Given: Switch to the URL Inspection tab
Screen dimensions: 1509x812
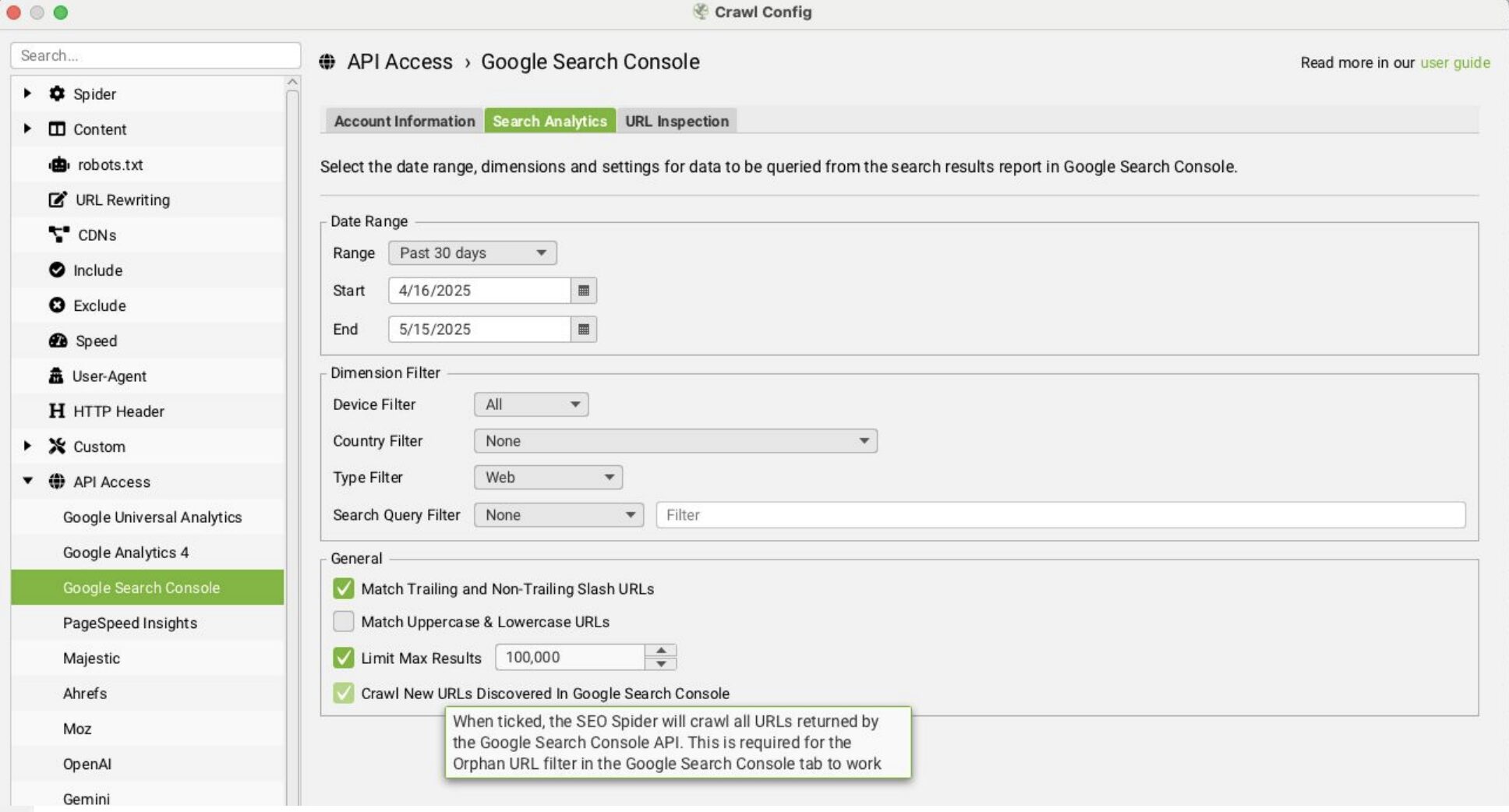Looking at the screenshot, I should tap(677, 121).
